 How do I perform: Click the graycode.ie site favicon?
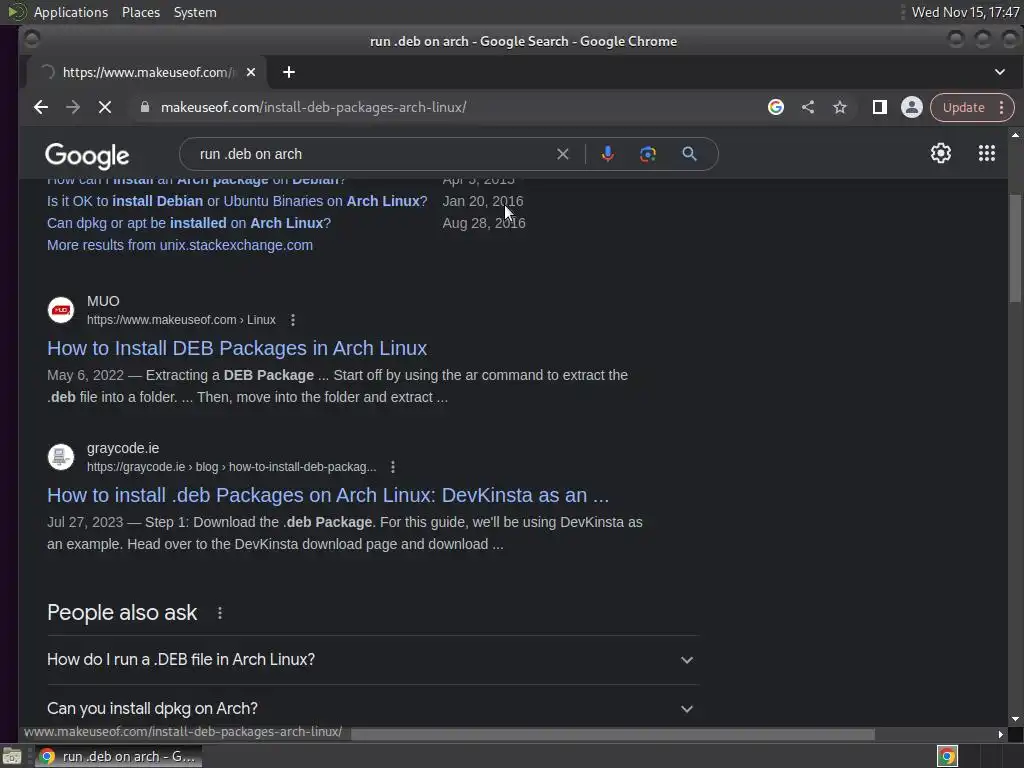pos(61,457)
